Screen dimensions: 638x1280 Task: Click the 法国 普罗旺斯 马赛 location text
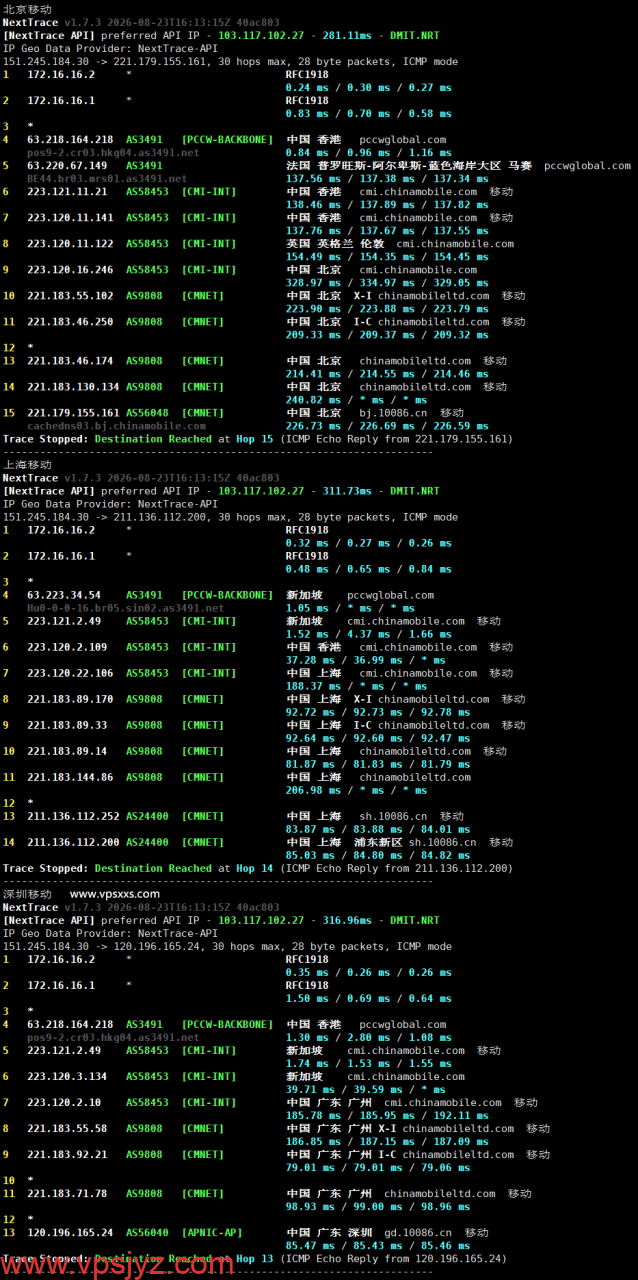409,165
